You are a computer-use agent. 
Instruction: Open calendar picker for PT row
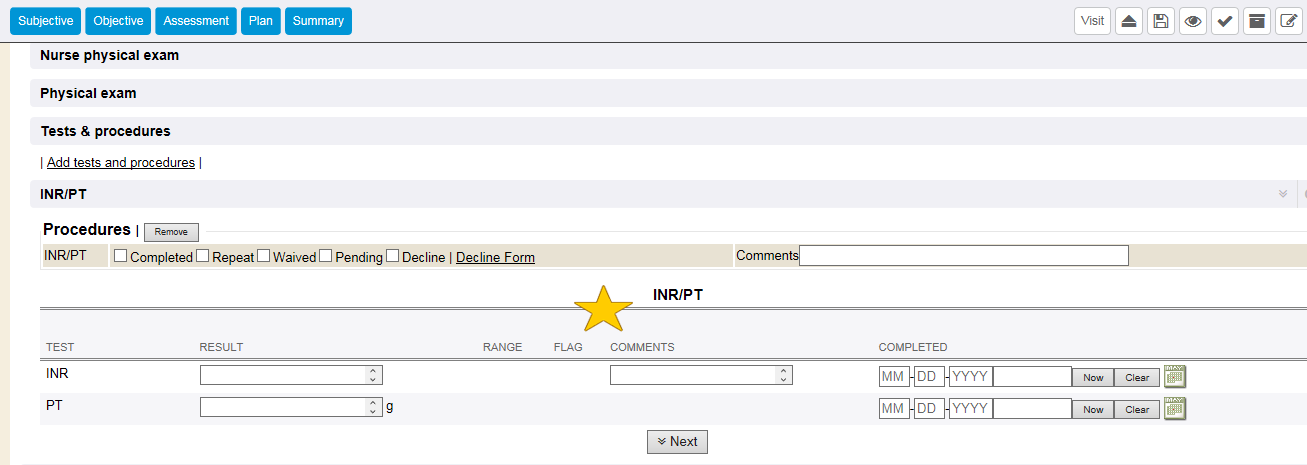pyautogui.click(x=1175, y=408)
